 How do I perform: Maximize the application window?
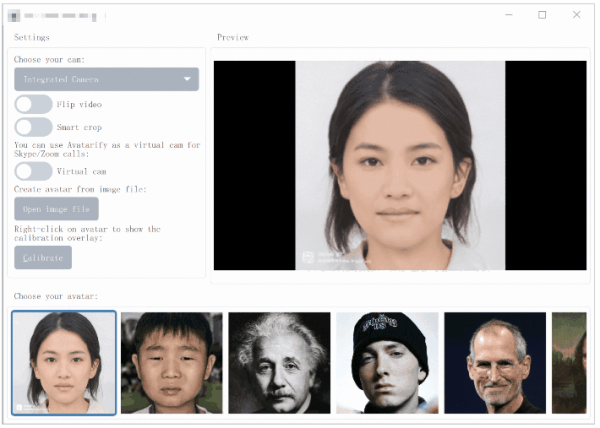pyautogui.click(x=542, y=15)
